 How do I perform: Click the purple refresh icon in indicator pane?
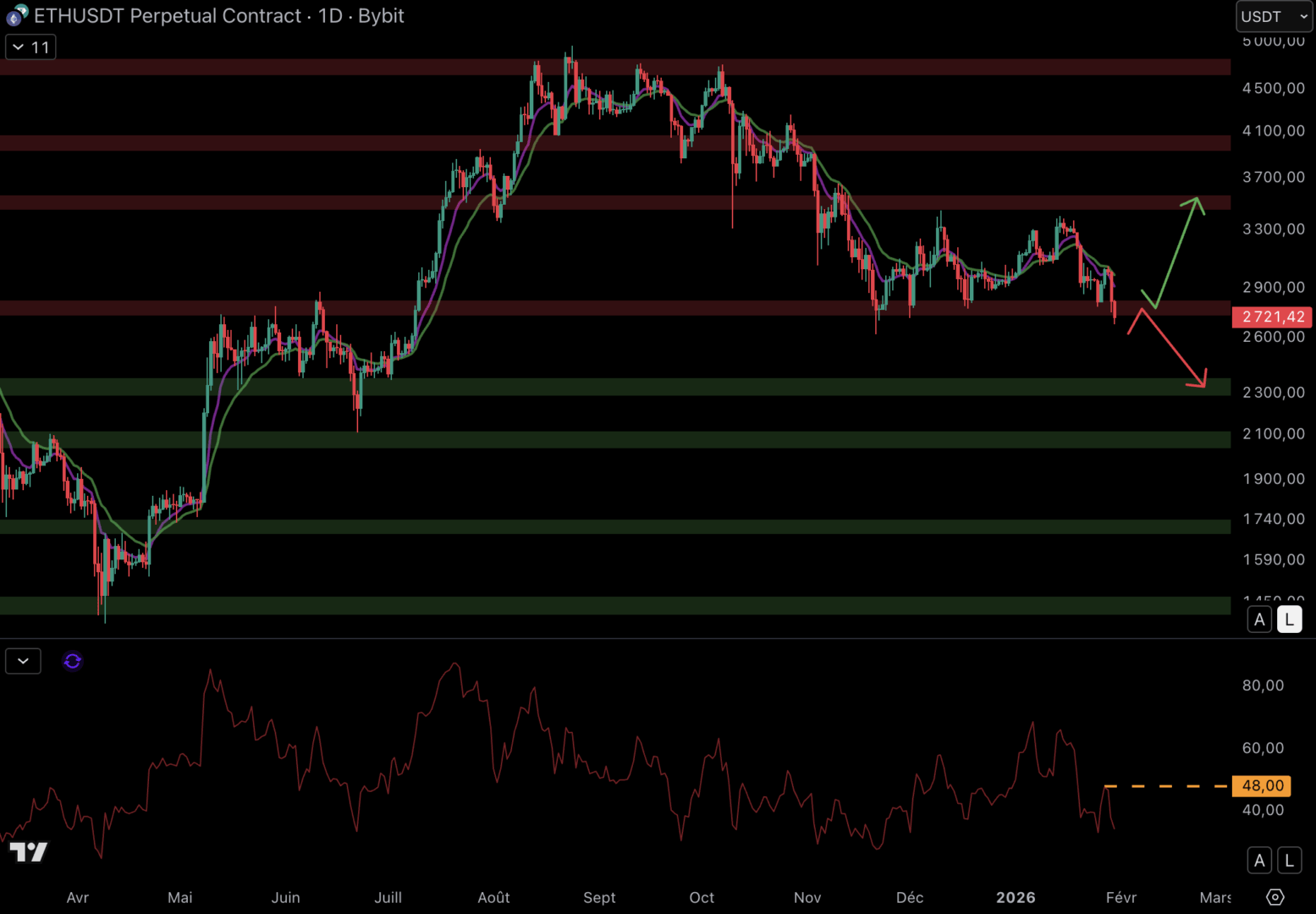73,661
